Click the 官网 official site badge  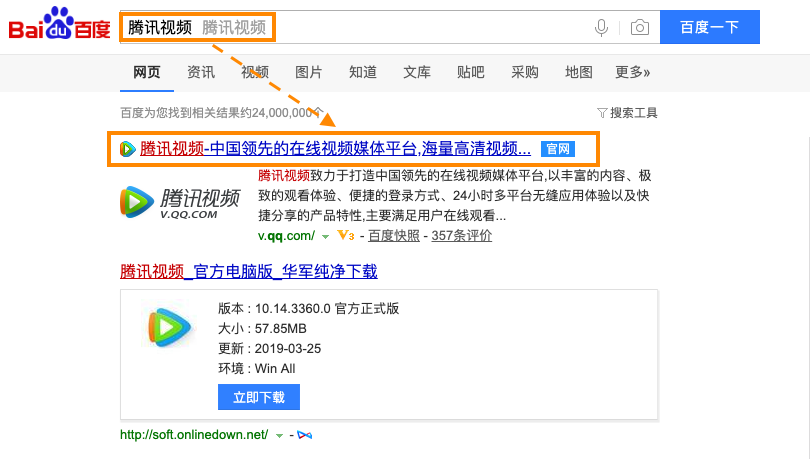pos(558,149)
